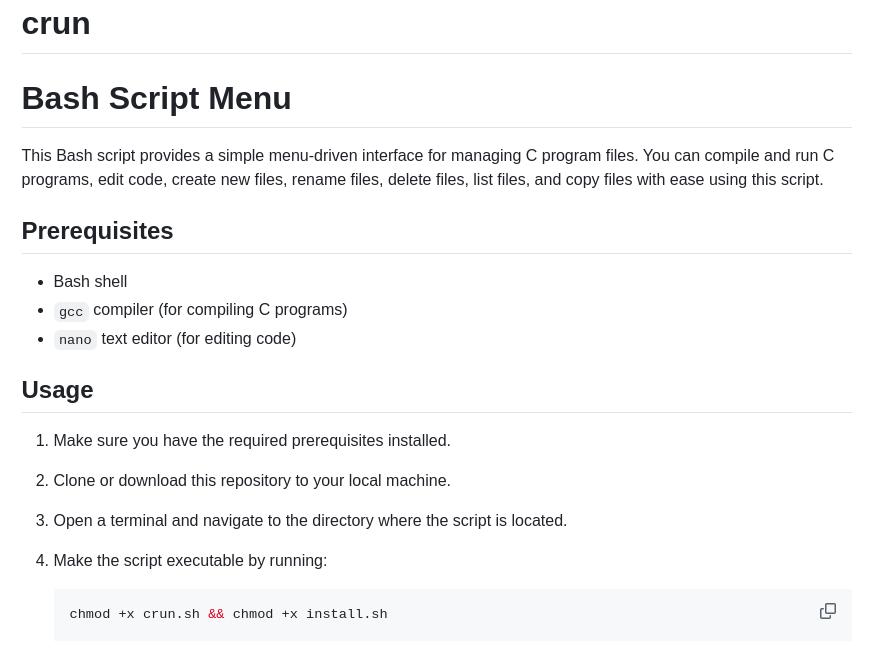The width and height of the screenshot is (874, 657).
Task: Click 'text editor (for editing code)' text
Action: click(x=198, y=339)
